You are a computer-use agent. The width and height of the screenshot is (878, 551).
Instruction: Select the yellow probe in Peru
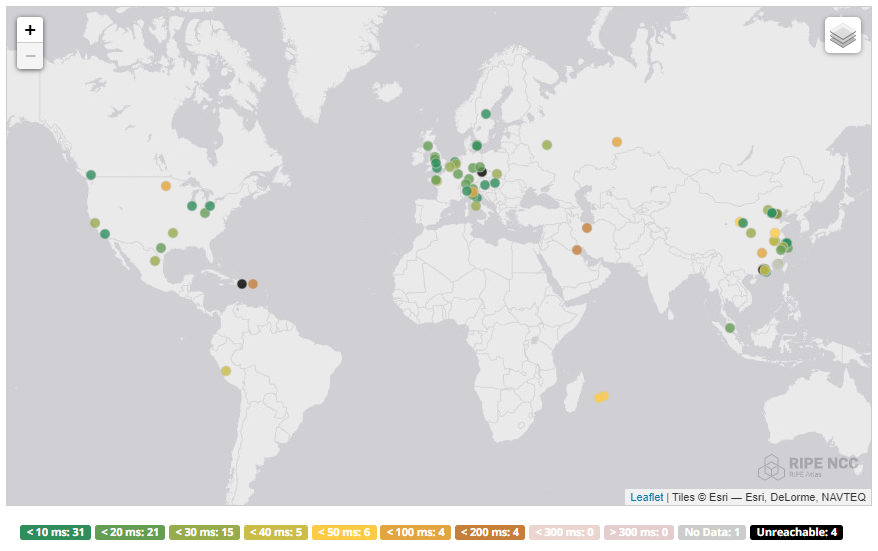(x=226, y=371)
